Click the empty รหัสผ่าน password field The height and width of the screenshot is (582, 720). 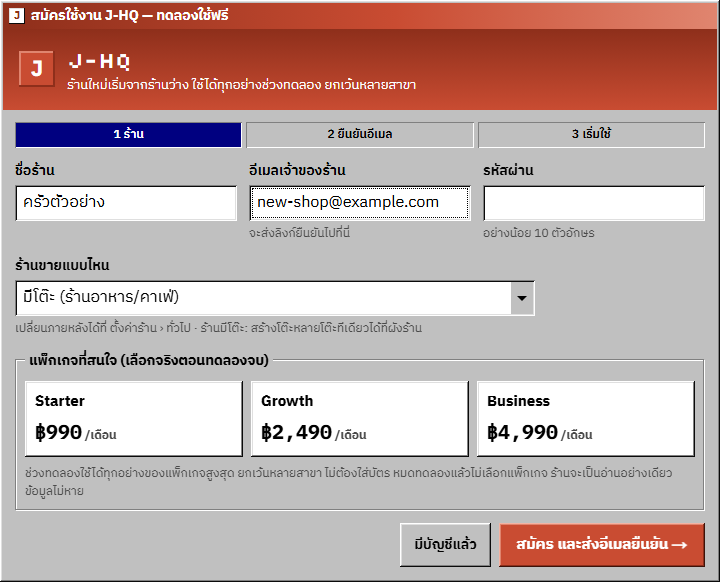pos(594,203)
